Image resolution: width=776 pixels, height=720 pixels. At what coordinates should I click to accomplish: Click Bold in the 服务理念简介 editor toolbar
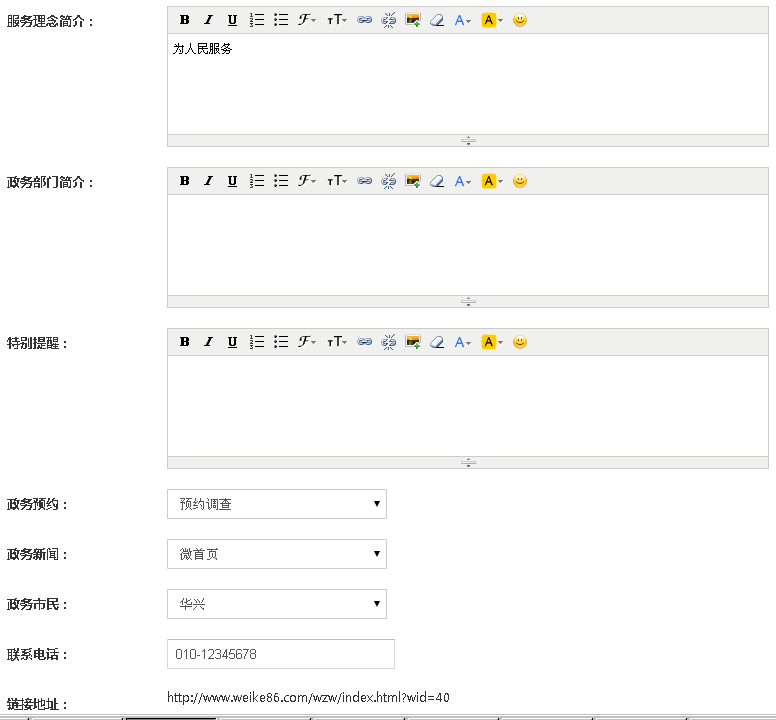[184, 20]
